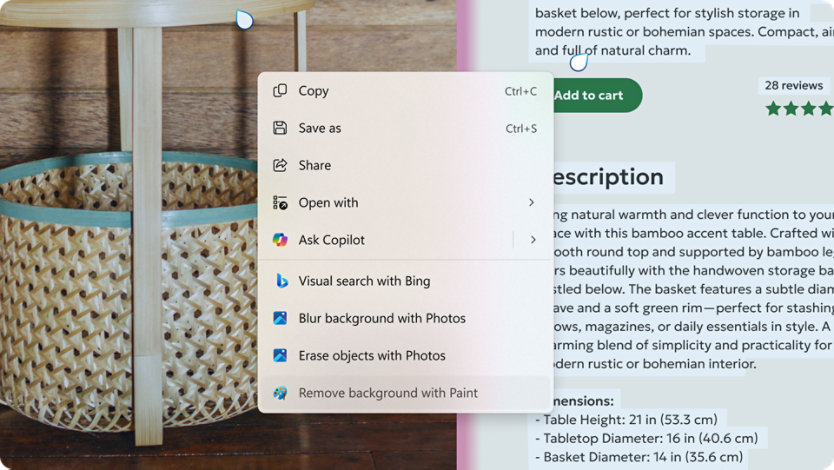The width and height of the screenshot is (834, 470).
Task: Select Blur background with Photos
Action: [x=406, y=318]
